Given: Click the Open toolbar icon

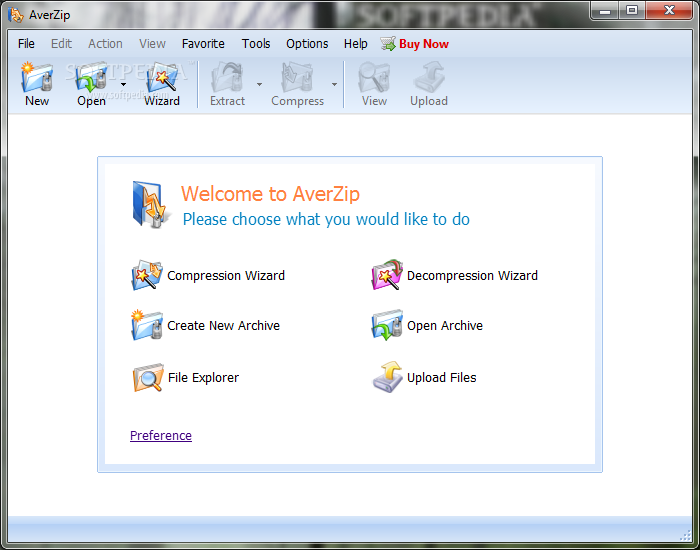Looking at the screenshot, I should (92, 77).
